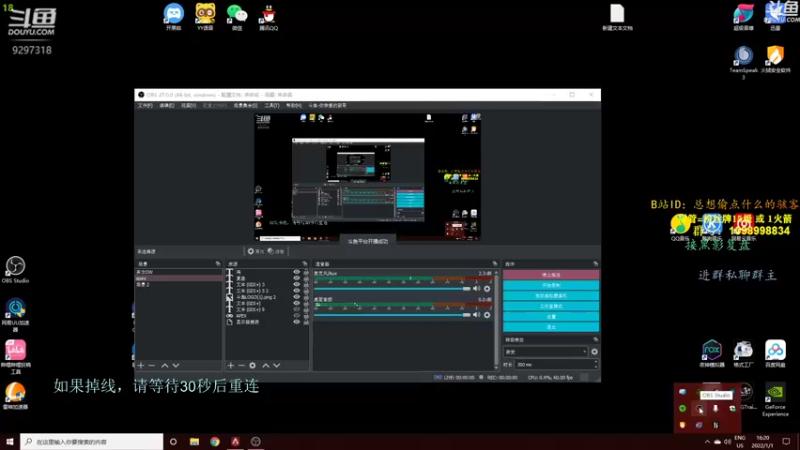Move the source down in Sources panel

[277, 365]
